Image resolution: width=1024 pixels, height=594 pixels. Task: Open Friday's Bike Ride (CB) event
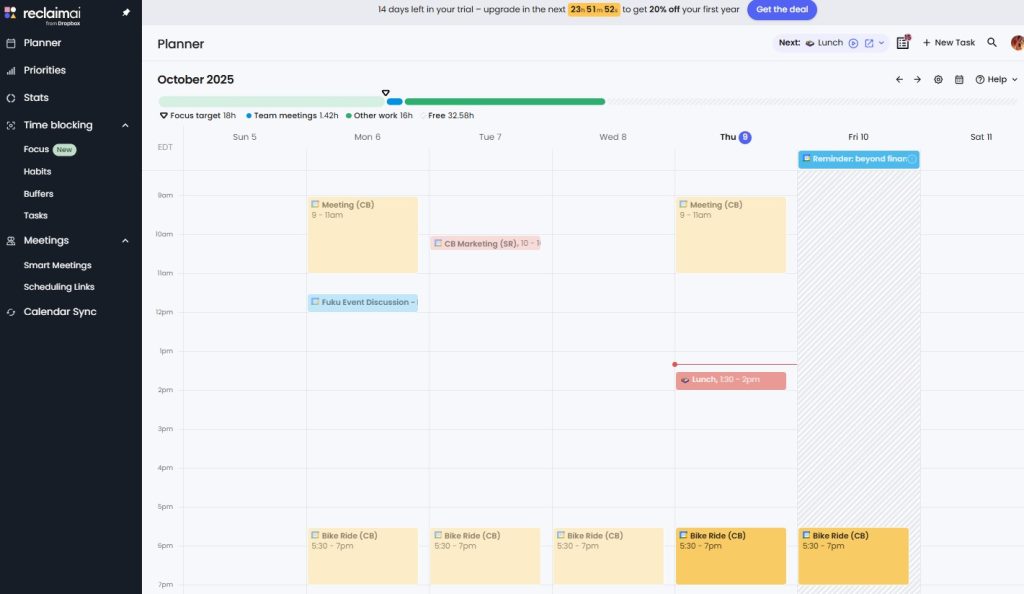(853, 555)
